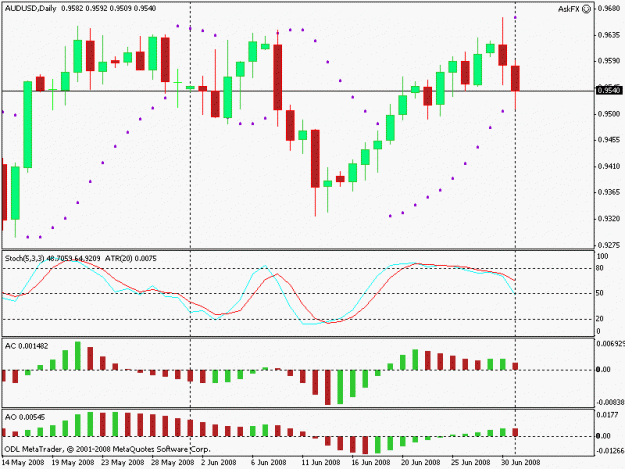Click the 0.9680 price axis label

pos(609,8)
